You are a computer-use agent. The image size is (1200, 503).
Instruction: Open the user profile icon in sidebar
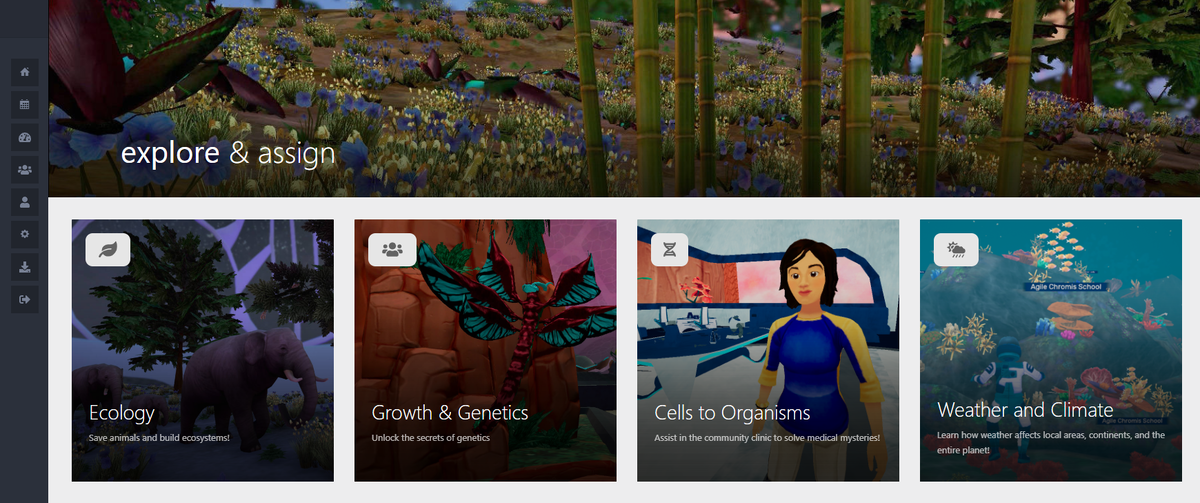tap(25, 202)
